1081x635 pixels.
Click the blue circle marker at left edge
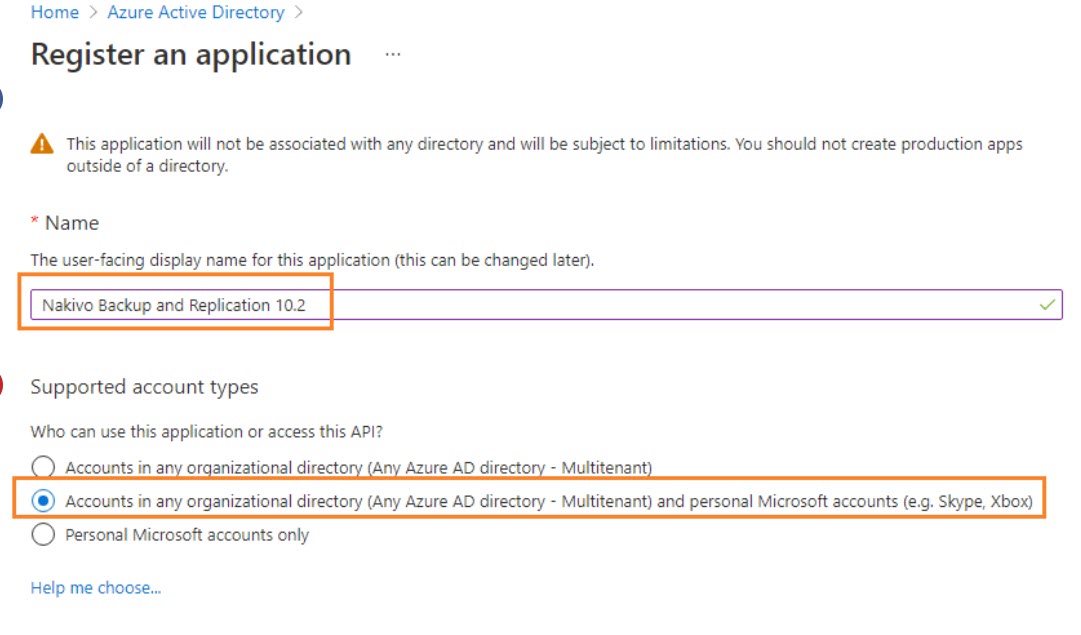[1, 99]
